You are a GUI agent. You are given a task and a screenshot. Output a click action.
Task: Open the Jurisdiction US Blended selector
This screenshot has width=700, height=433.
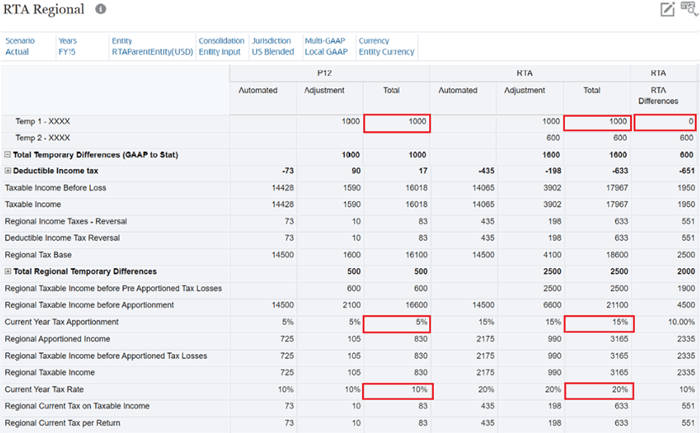(x=273, y=46)
